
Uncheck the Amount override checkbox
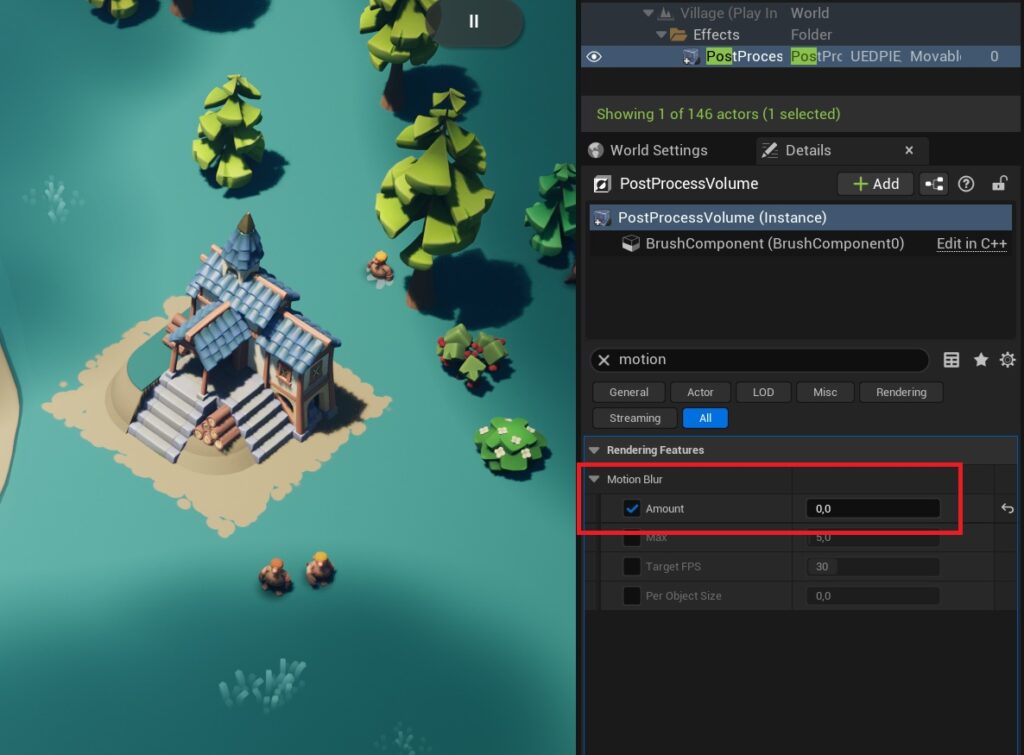point(632,509)
